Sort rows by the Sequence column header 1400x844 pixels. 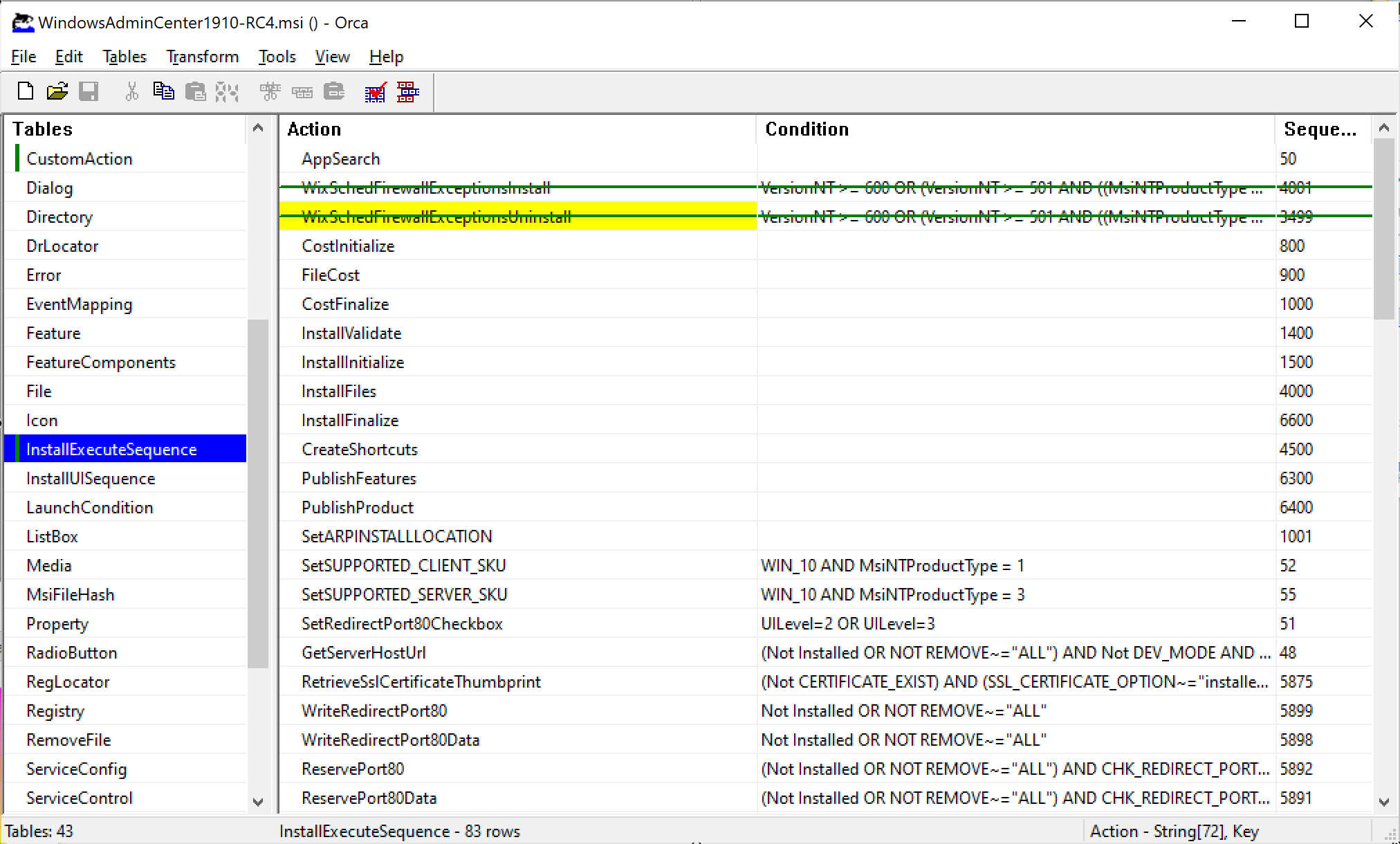(x=1324, y=129)
